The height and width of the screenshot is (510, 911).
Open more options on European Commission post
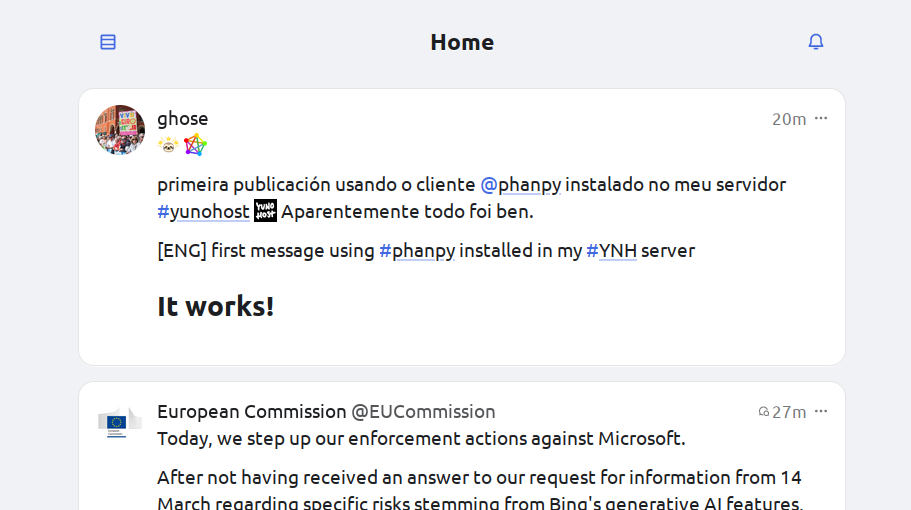(x=821, y=411)
